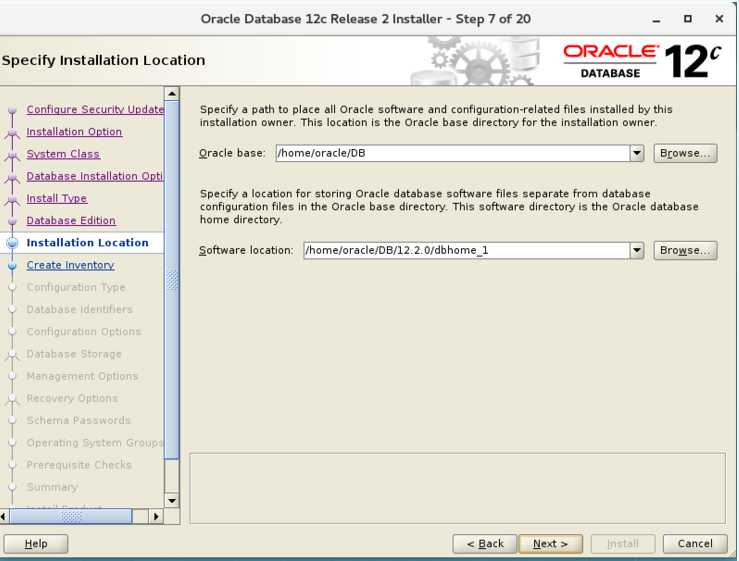Click the Installation Location step bullet icon
The image size is (739, 561).
[13, 243]
